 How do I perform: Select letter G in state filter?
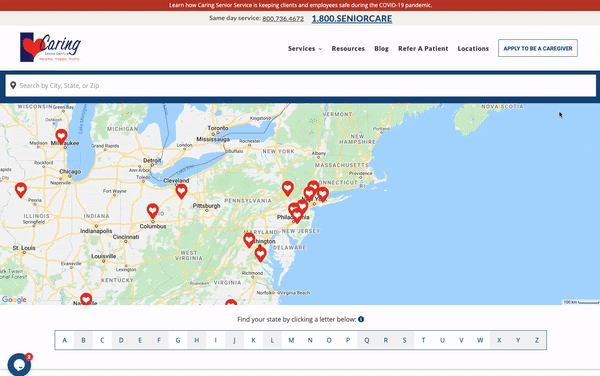click(178, 340)
